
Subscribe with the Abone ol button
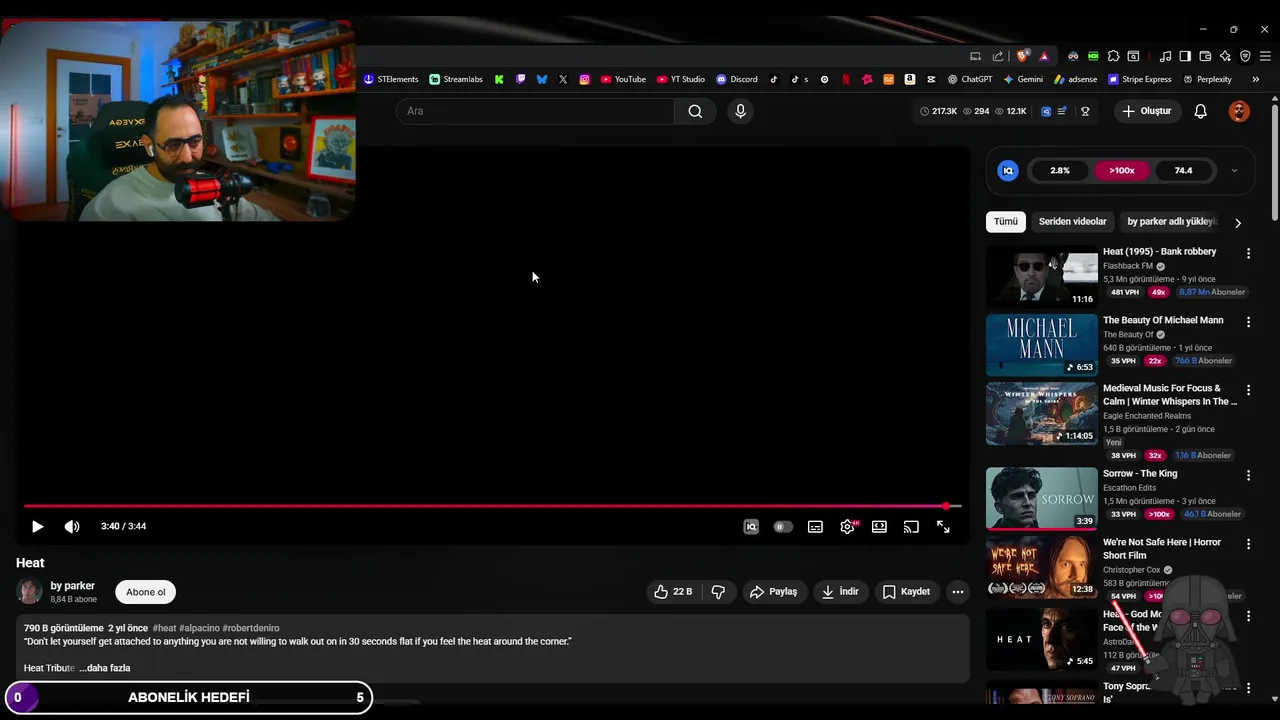pyautogui.click(x=145, y=592)
